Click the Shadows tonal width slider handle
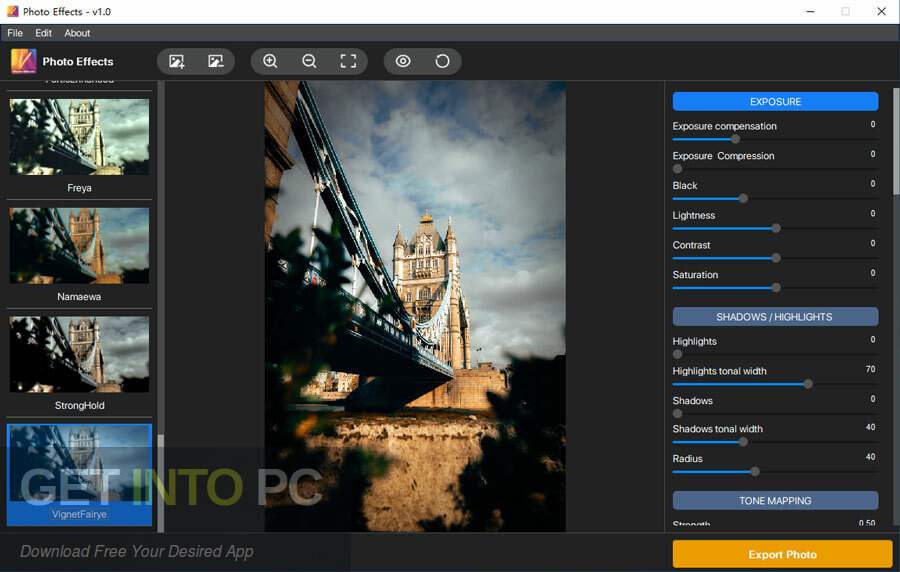 pyautogui.click(x=743, y=442)
